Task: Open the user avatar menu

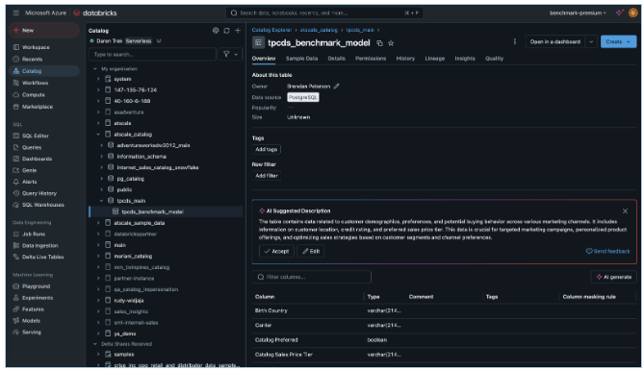Action: (633, 13)
